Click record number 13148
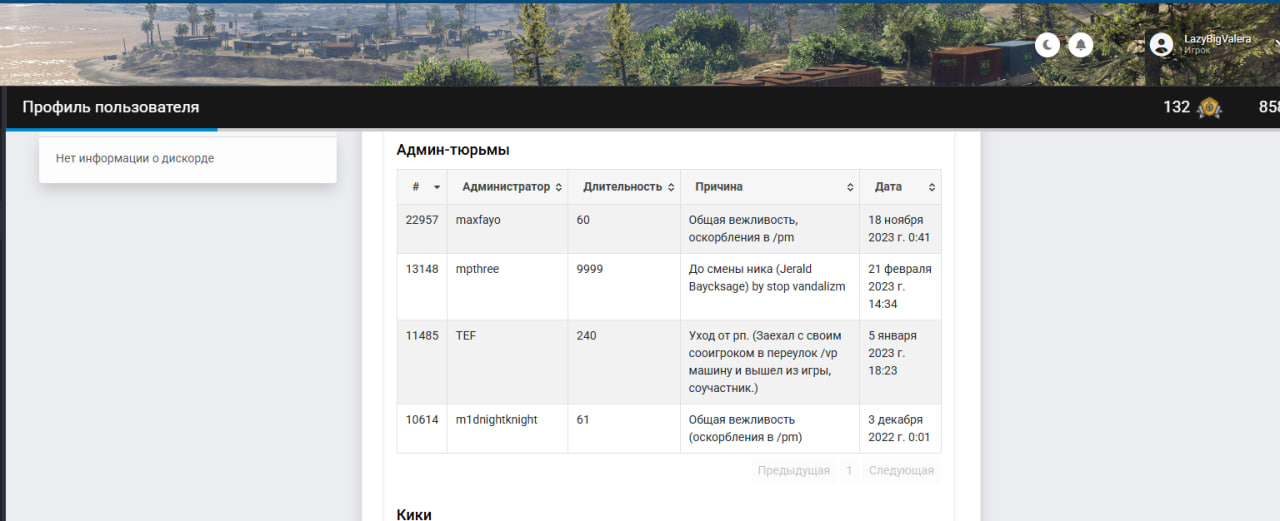The image size is (1280, 521). tap(422, 269)
